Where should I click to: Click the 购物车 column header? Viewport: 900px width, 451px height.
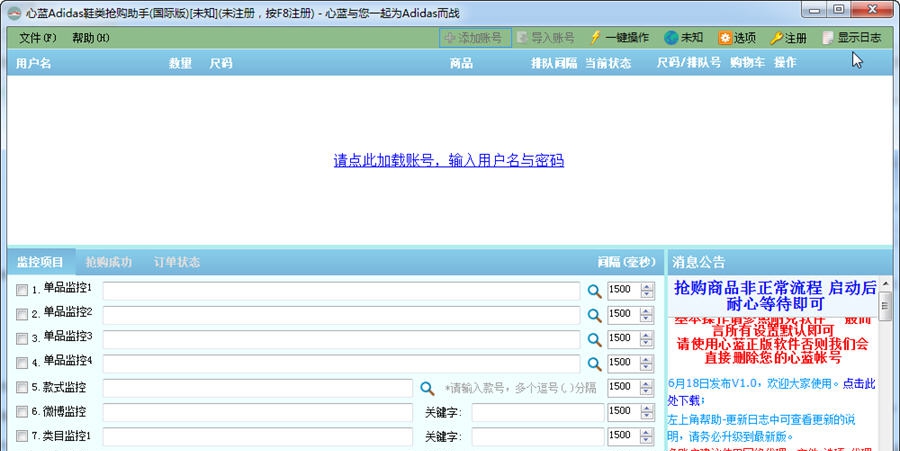[747, 63]
